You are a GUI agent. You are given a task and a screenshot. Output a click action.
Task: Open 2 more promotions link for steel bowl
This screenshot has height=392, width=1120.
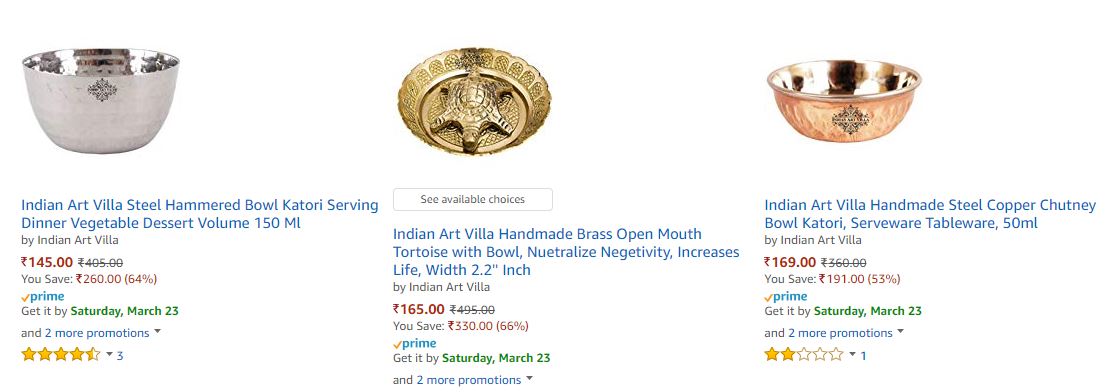[x=97, y=333]
